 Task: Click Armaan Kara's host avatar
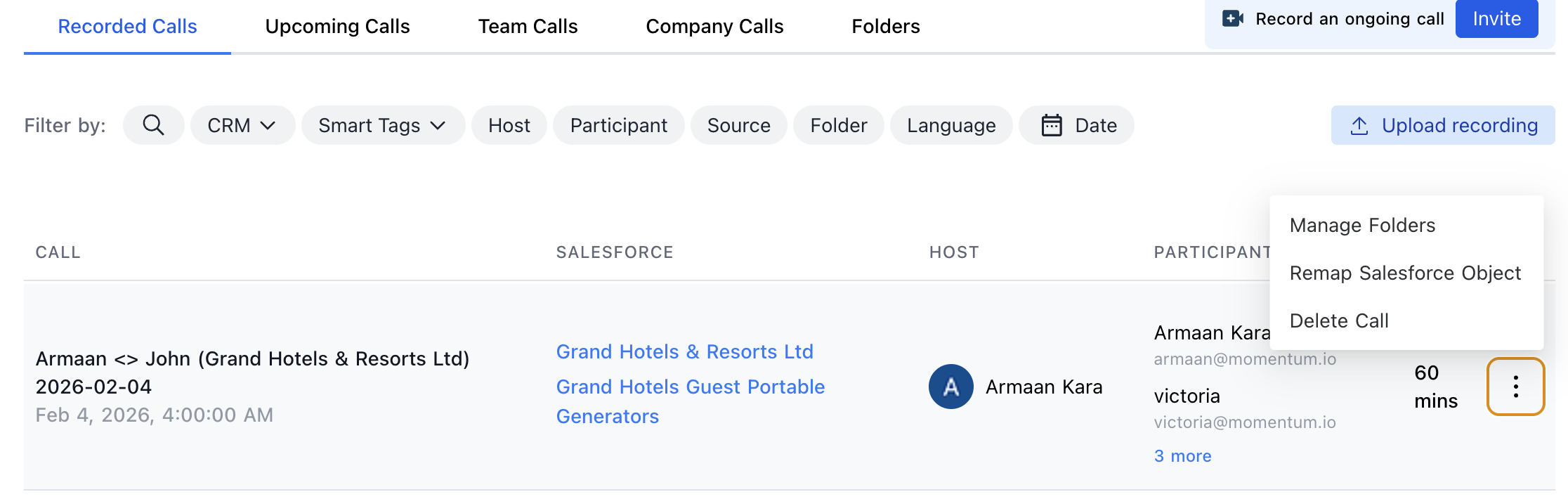click(x=950, y=387)
